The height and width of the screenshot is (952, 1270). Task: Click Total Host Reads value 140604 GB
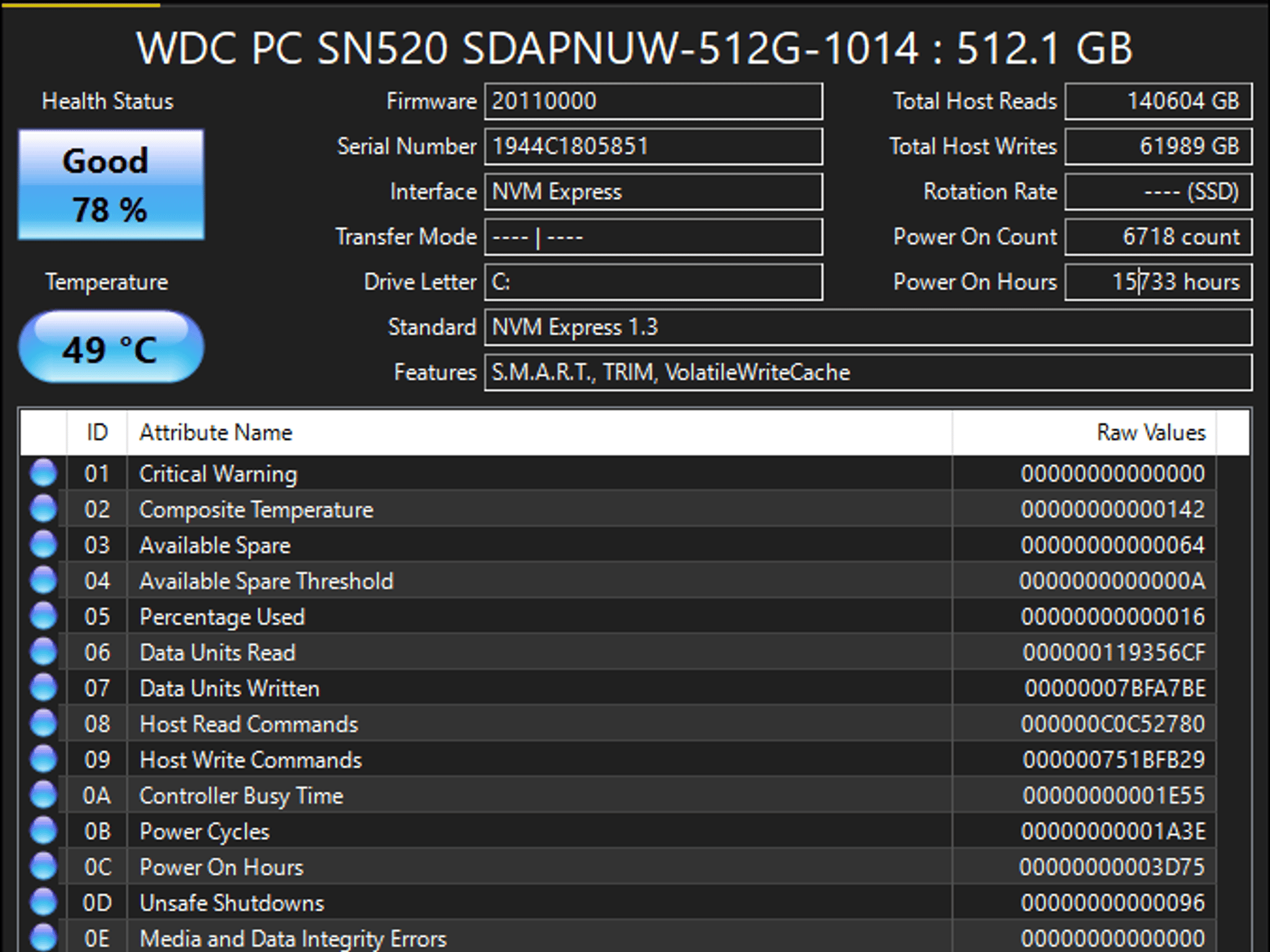tap(1158, 101)
